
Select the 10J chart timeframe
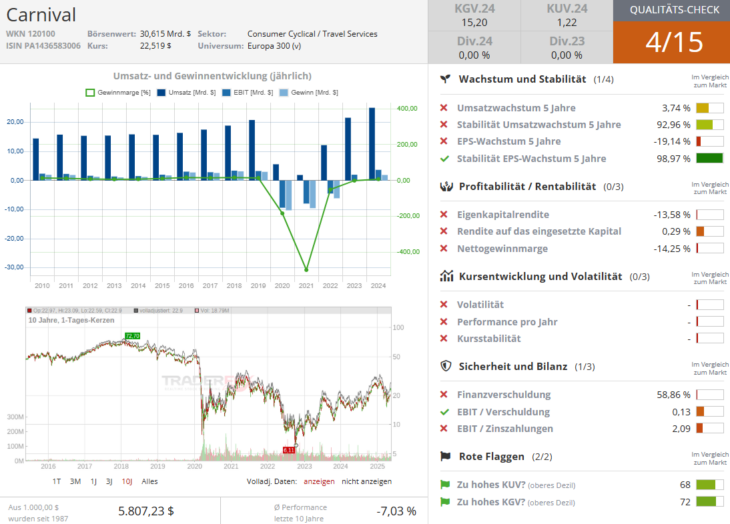coord(127,481)
